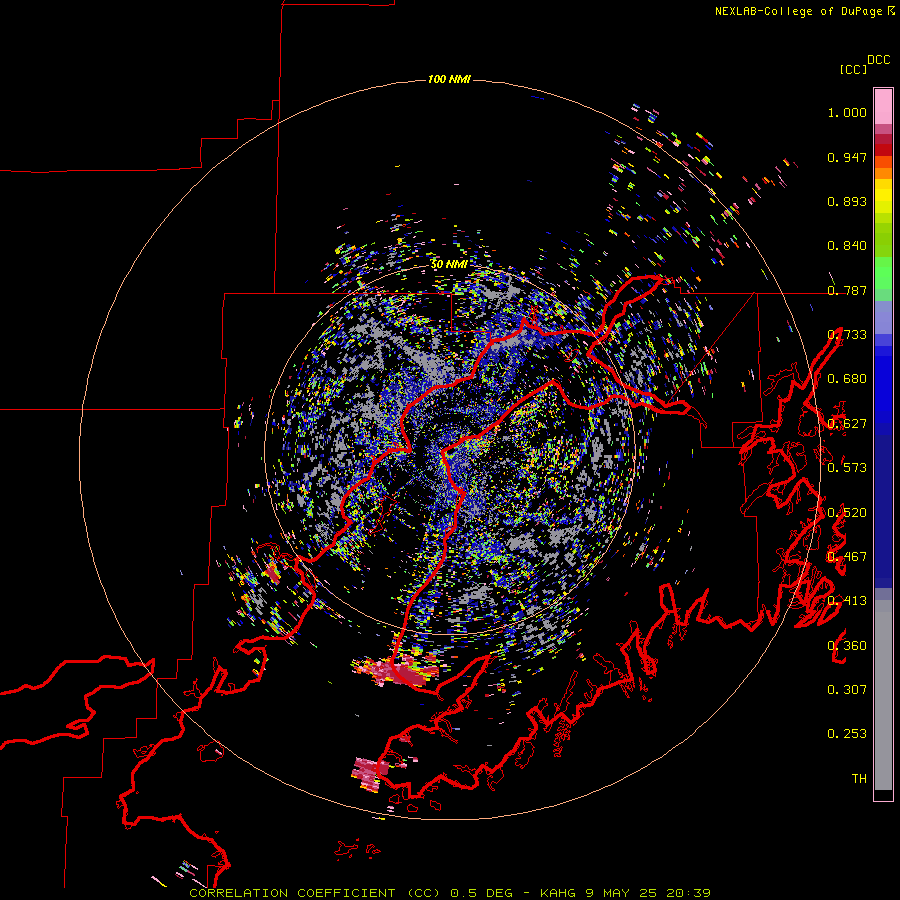Select the 1.000 scale value
This screenshot has height=900, width=900.
tap(847, 112)
